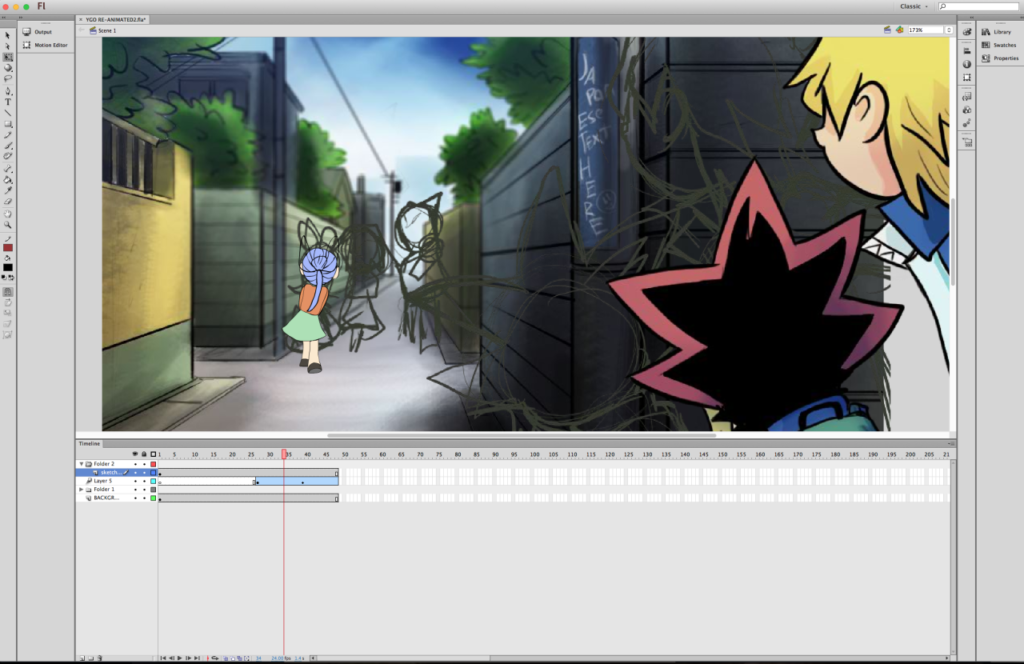Select the Deco tool

pyautogui.click(x=8, y=156)
